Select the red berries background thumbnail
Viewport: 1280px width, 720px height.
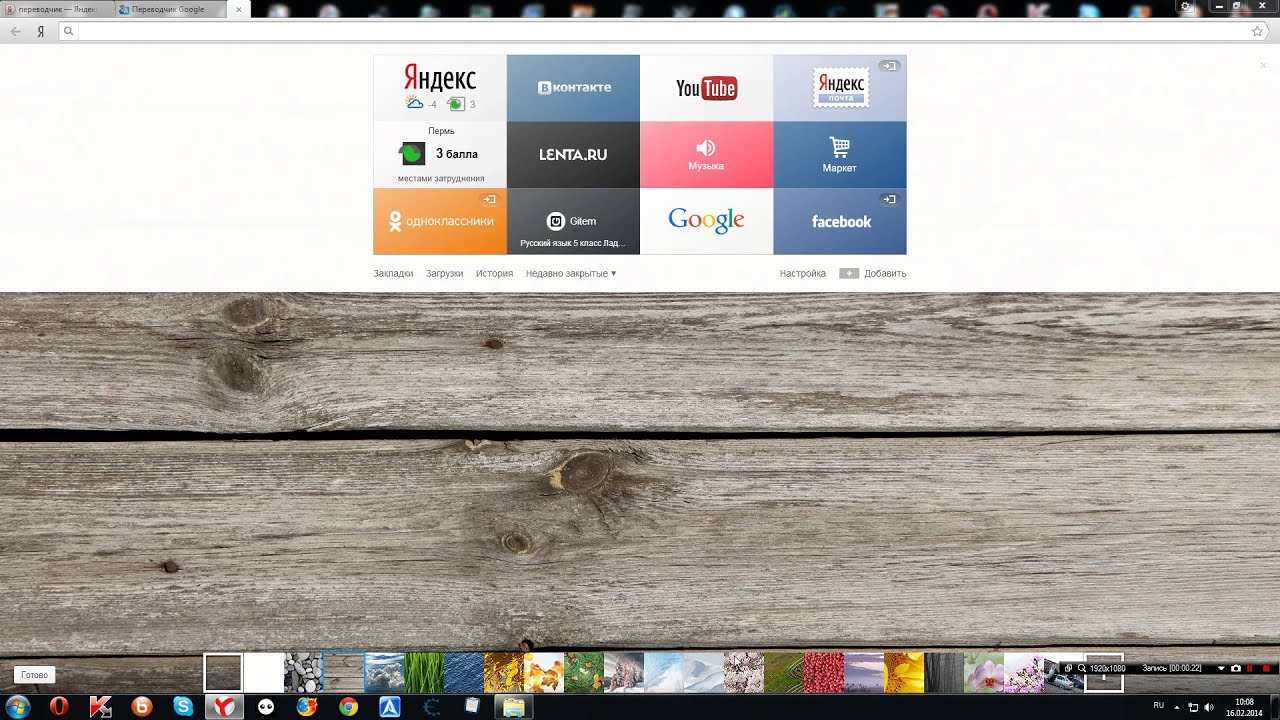pos(824,673)
